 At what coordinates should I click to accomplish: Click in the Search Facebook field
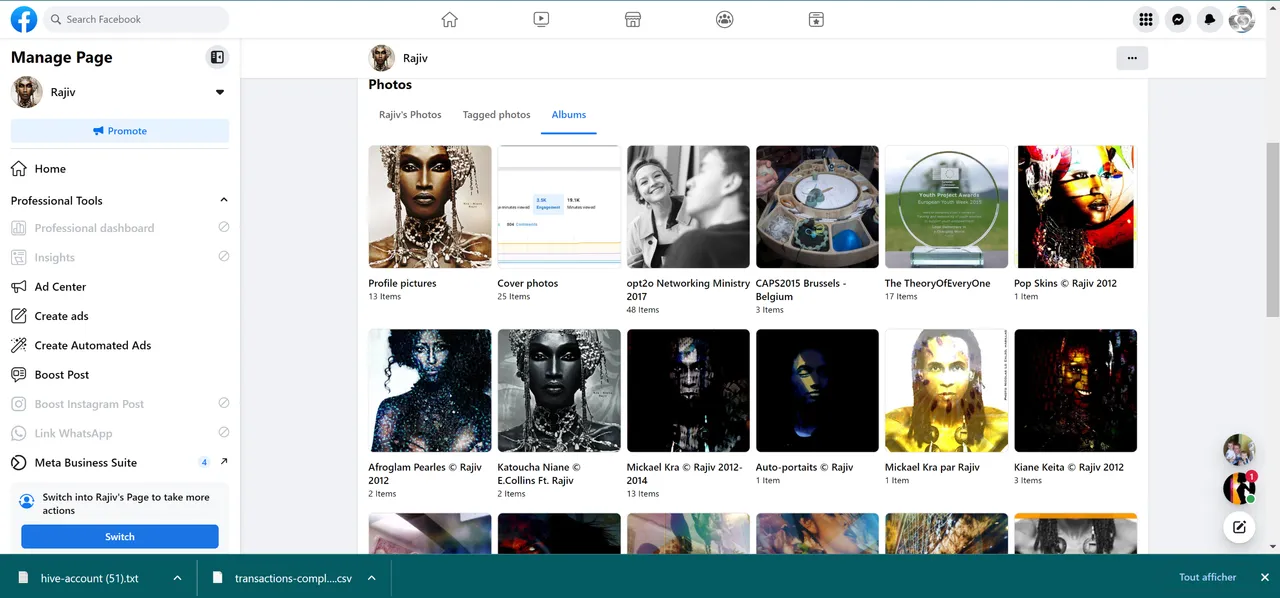pos(136,19)
